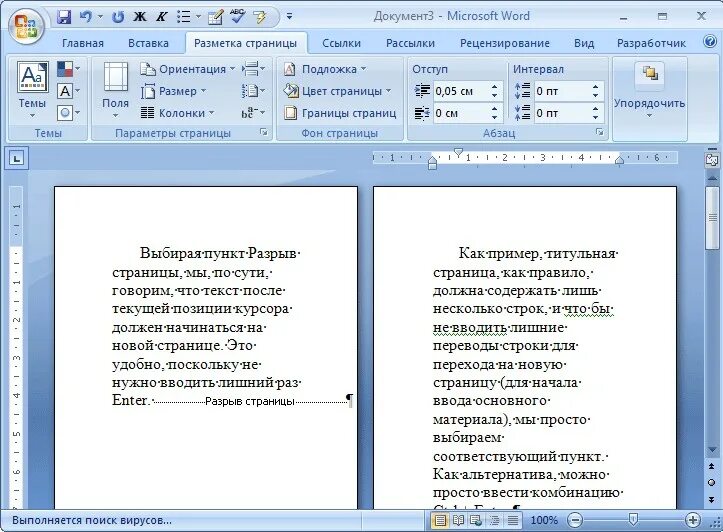Open the Поля margins button
This screenshot has width=723, height=532.
pyautogui.click(x=116, y=90)
